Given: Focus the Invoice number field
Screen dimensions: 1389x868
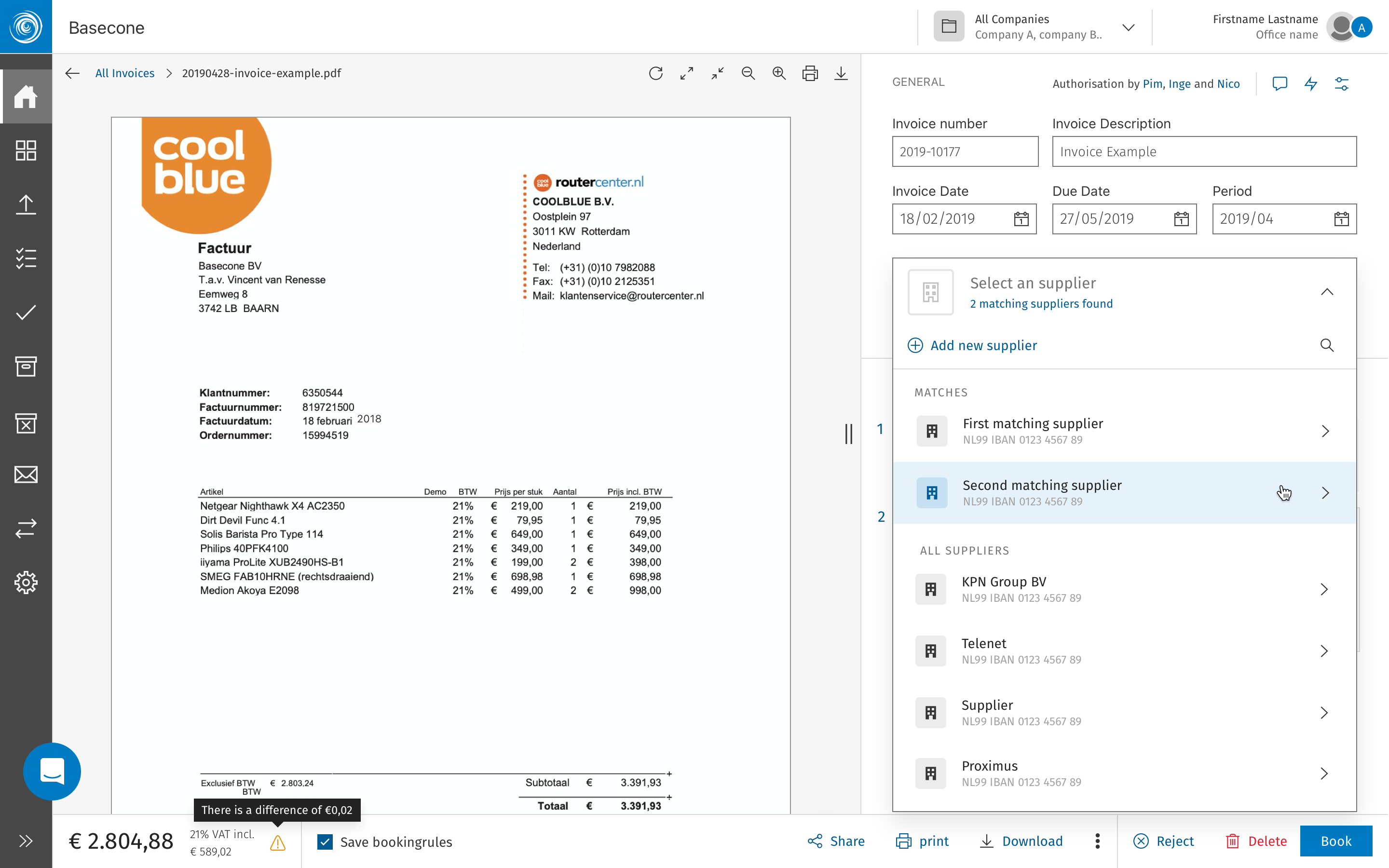Looking at the screenshot, I should pos(966,151).
